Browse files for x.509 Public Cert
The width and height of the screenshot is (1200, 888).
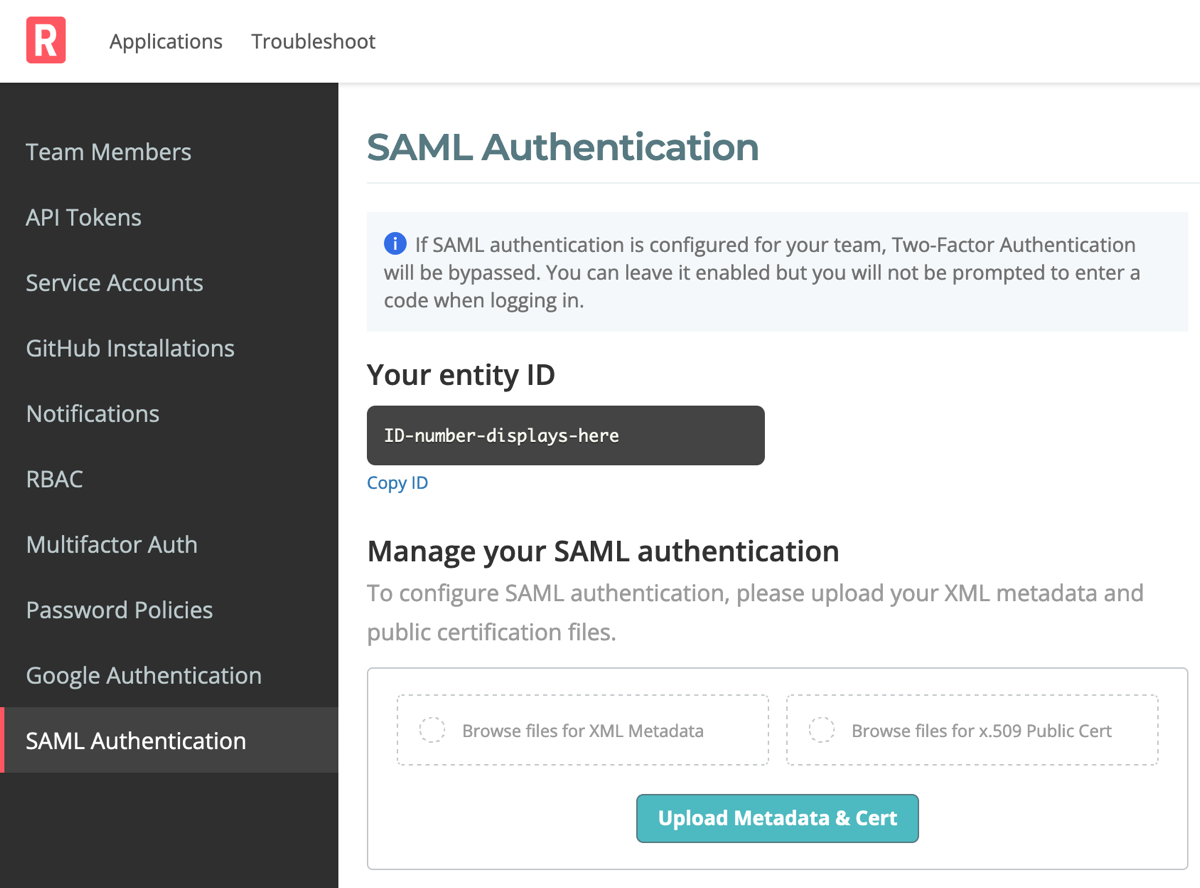click(x=972, y=730)
